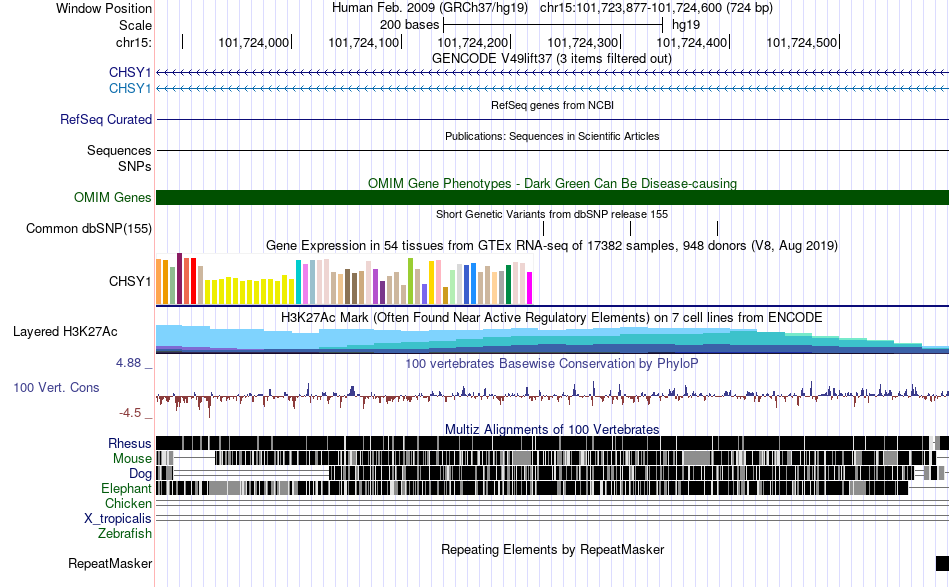Click the 100 Vert. Cons track label
The image size is (950, 587).
[x=56, y=387]
